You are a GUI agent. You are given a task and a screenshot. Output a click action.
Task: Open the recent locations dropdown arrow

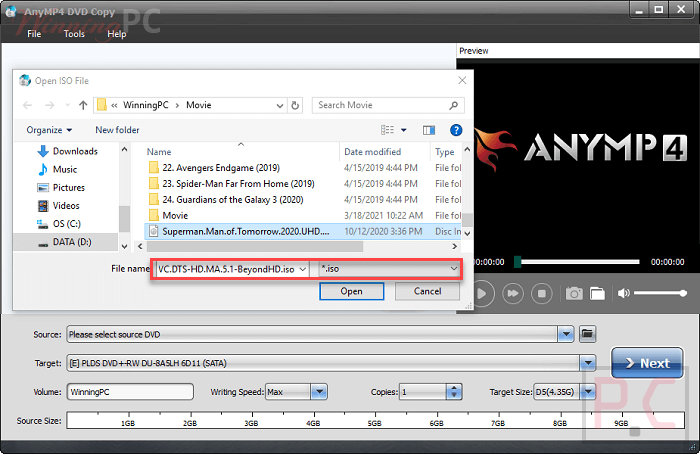tap(67, 105)
